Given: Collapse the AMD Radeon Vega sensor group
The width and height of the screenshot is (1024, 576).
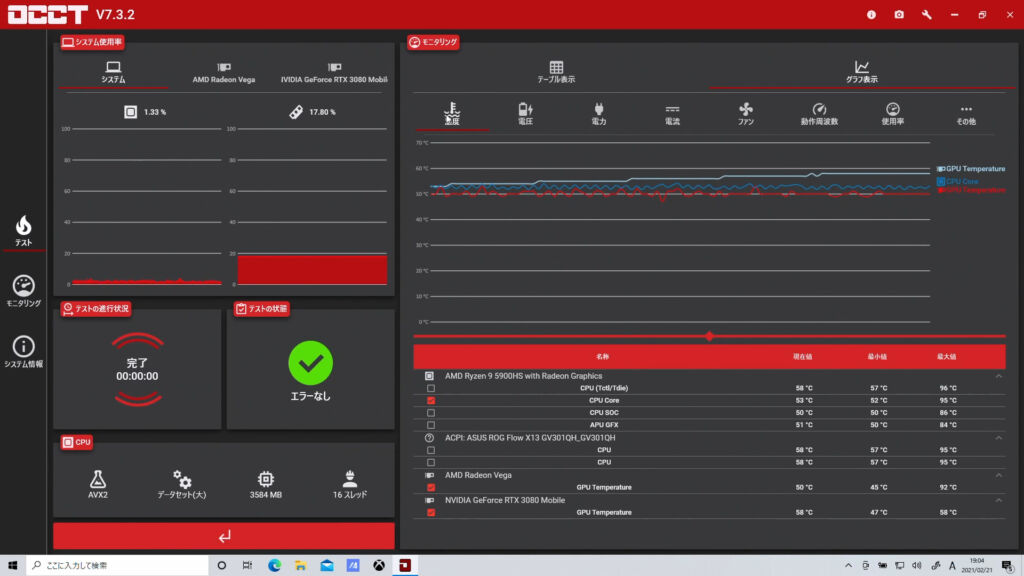Looking at the screenshot, I should [x=999, y=475].
